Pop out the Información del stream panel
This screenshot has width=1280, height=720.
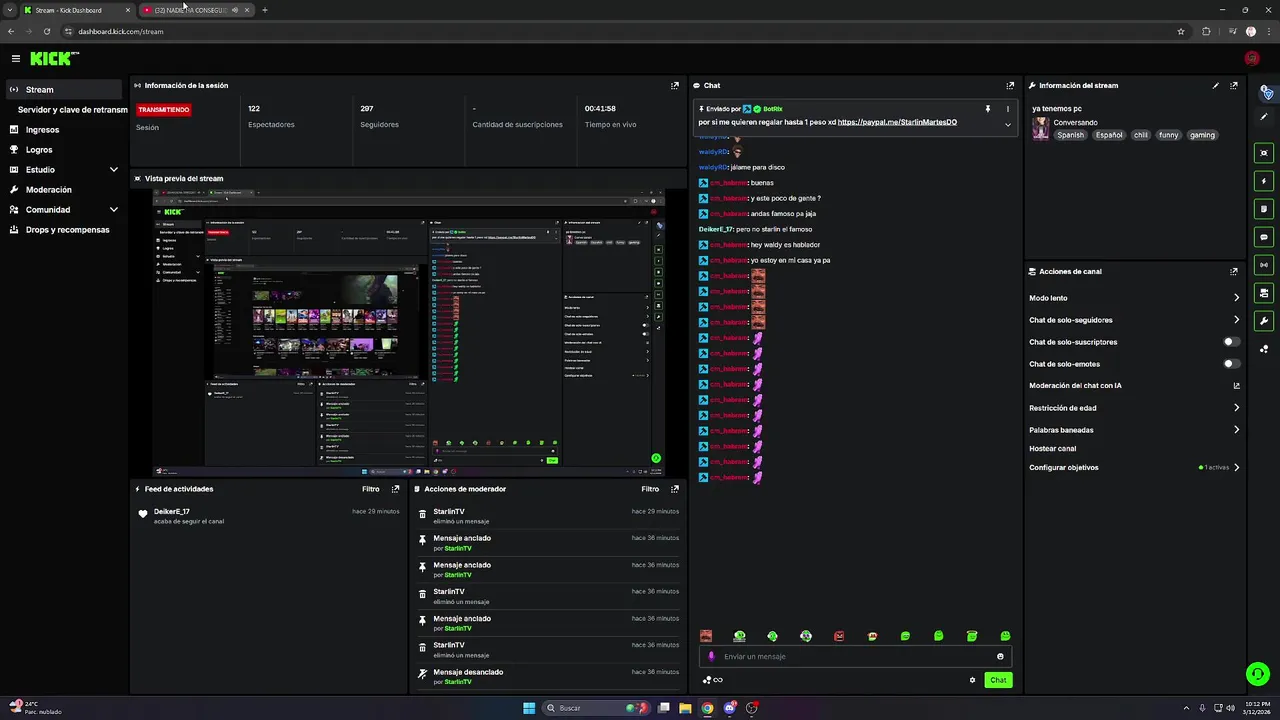click(x=1234, y=86)
